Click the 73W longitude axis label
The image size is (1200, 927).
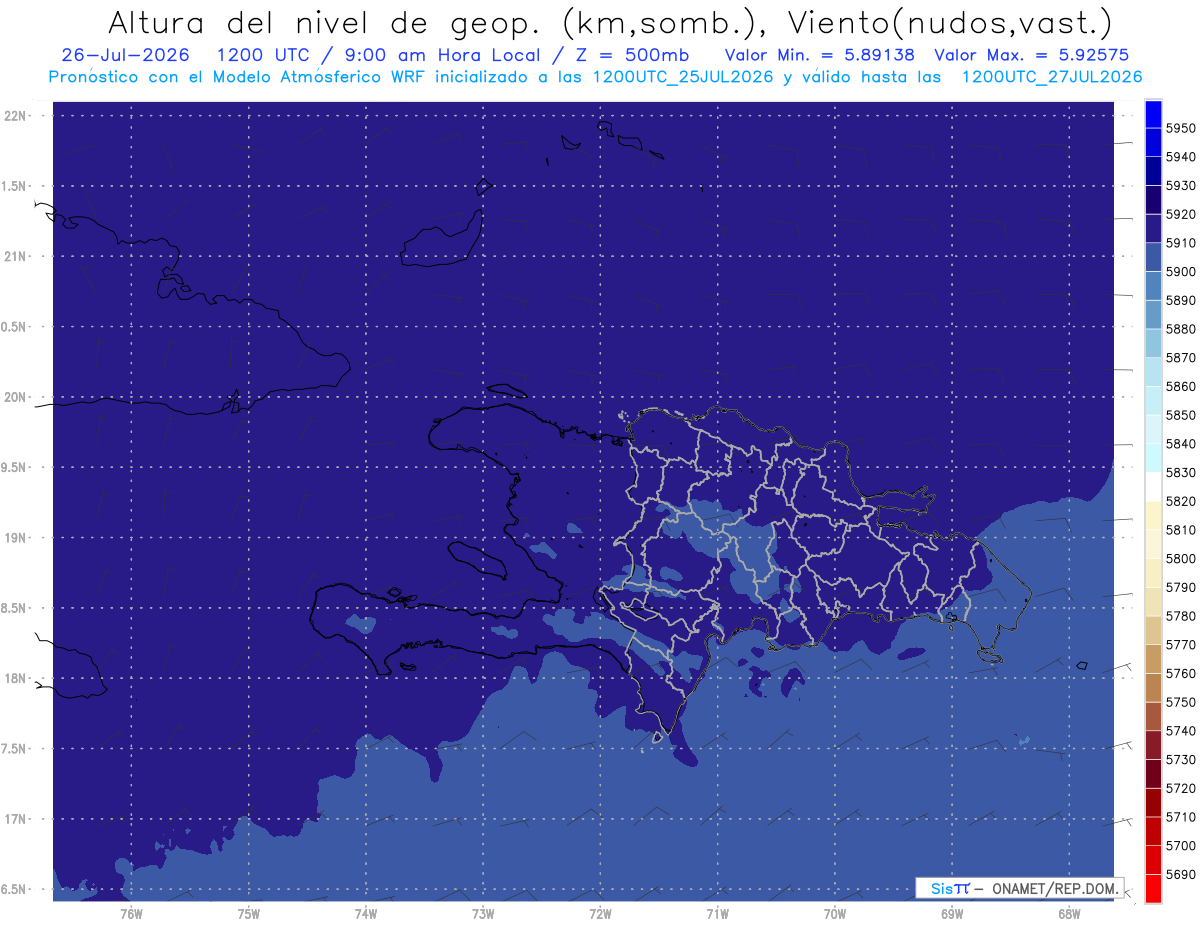[x=483, y=912]
